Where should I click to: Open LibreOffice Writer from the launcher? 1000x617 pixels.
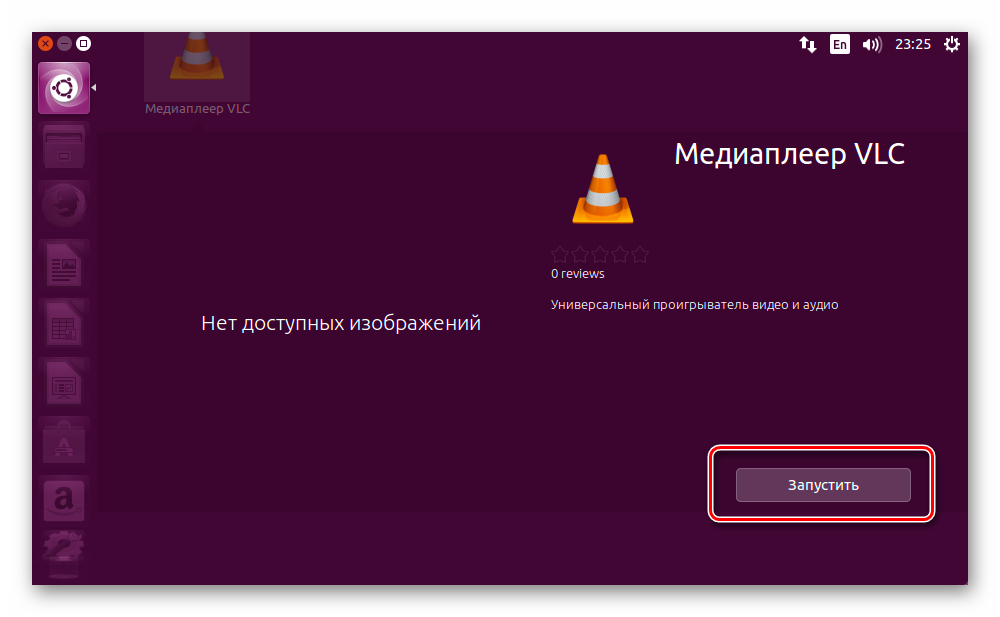point(64,264)
